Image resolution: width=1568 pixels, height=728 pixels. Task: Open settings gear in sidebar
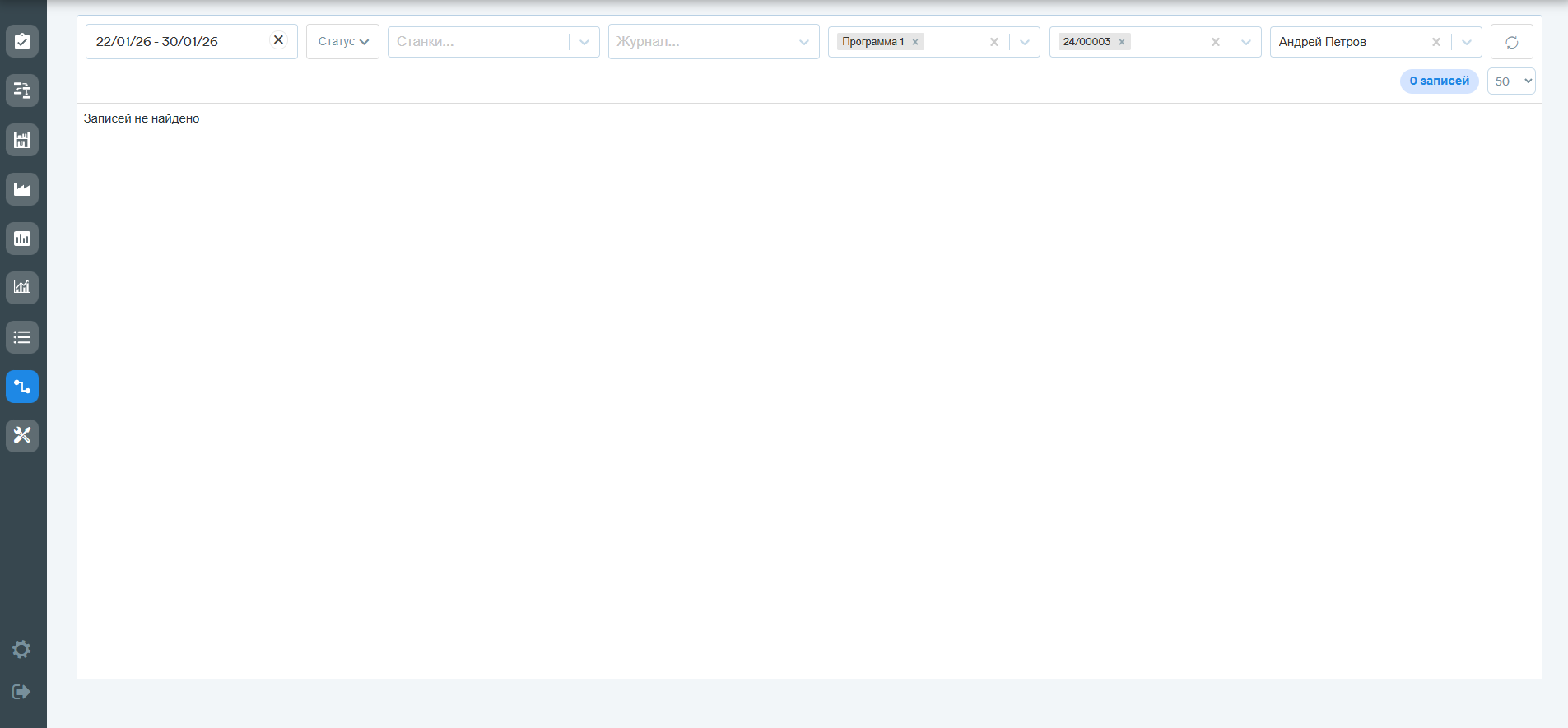21,650
